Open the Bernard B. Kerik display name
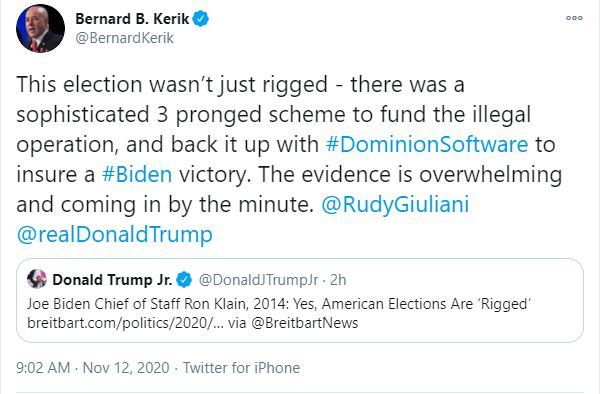 point(132,18)
